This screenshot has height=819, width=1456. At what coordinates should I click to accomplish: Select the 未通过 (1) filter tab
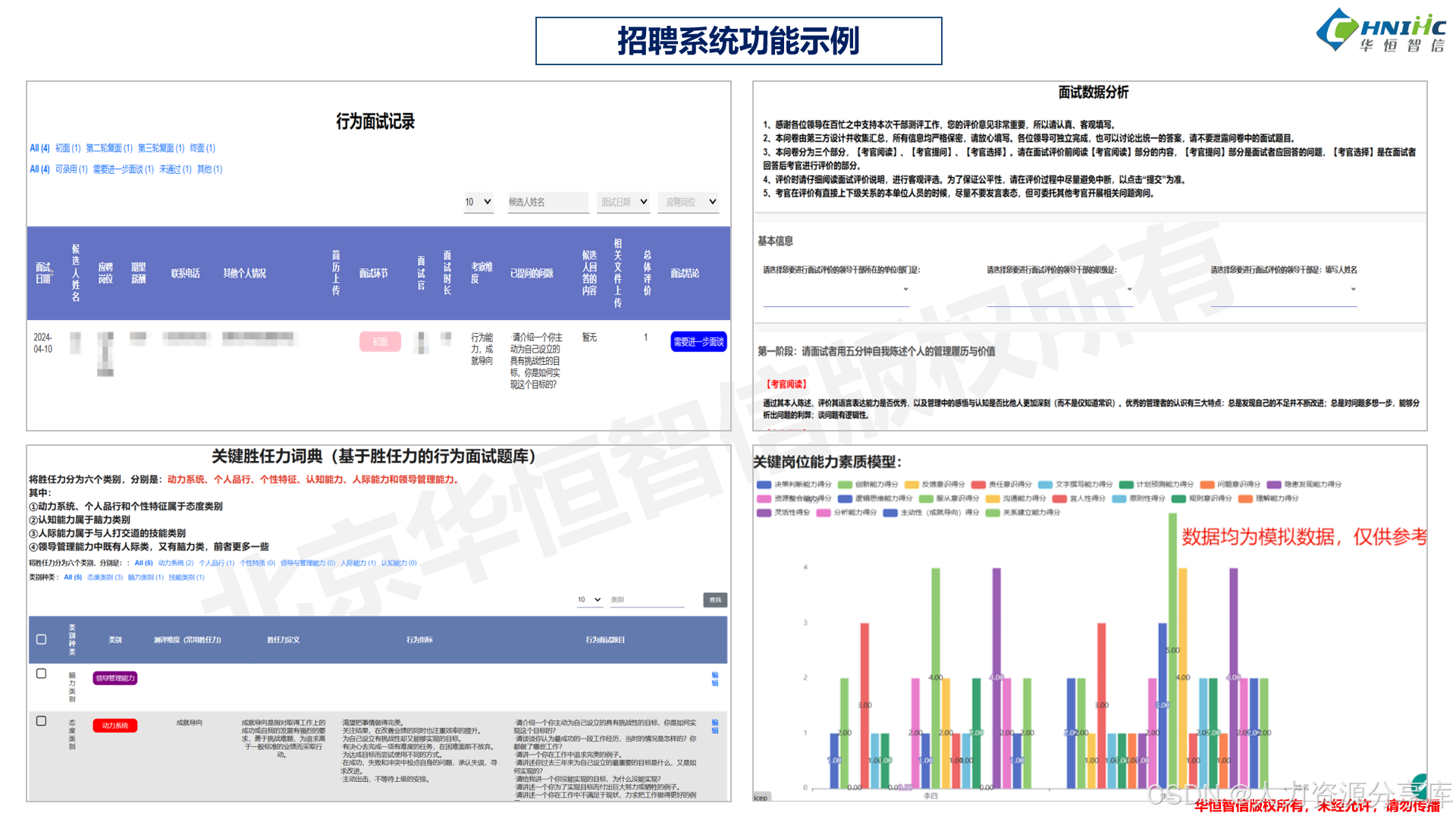(174, 169)
